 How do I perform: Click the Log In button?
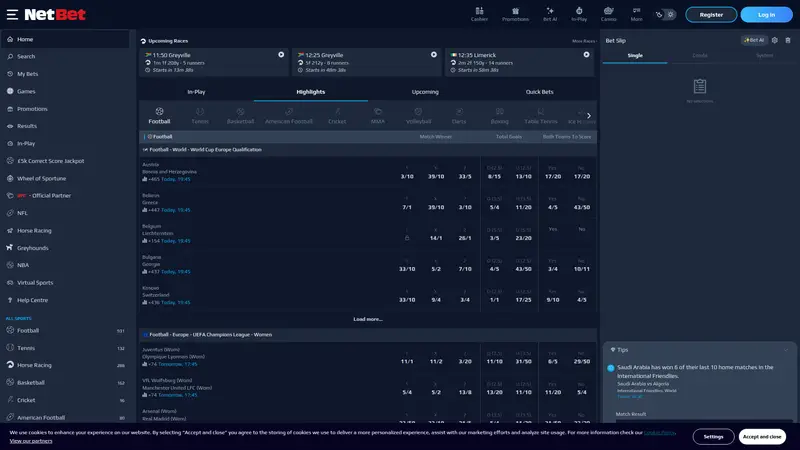766,15
